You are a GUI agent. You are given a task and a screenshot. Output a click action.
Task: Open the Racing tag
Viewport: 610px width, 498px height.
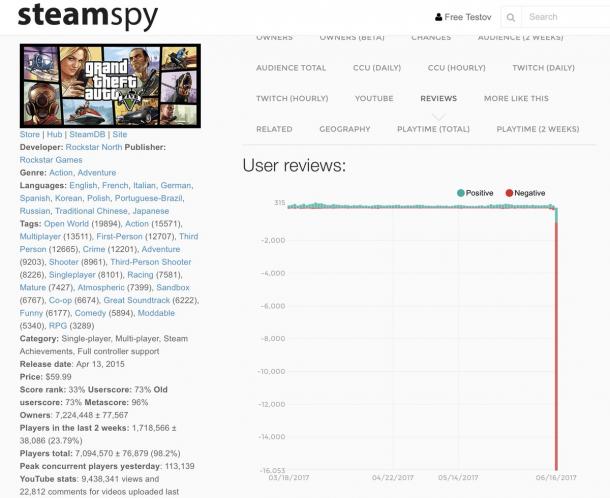140,275
